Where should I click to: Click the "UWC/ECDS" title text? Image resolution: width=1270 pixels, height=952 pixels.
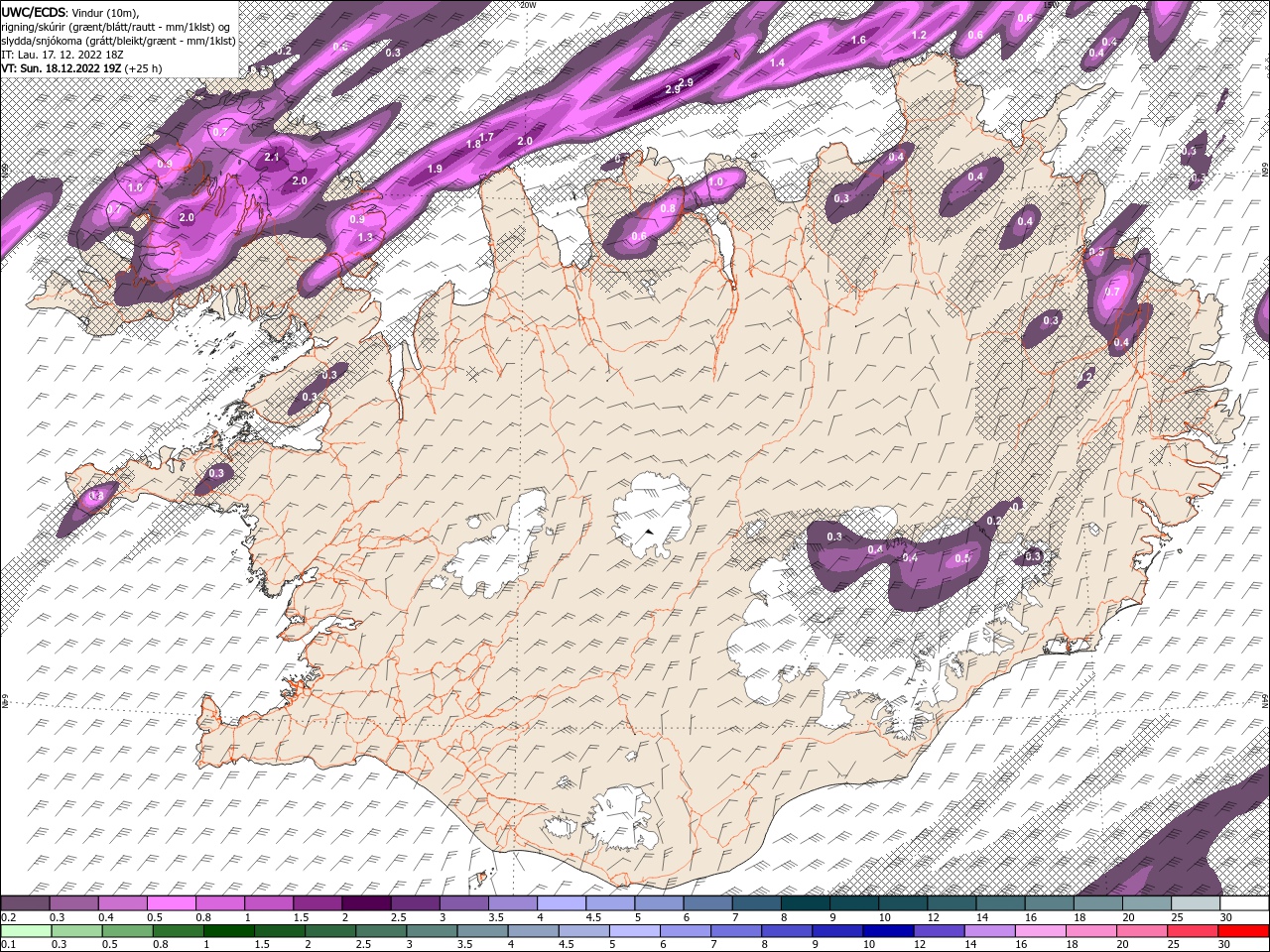pyautogui.click(x=34, y=12)
